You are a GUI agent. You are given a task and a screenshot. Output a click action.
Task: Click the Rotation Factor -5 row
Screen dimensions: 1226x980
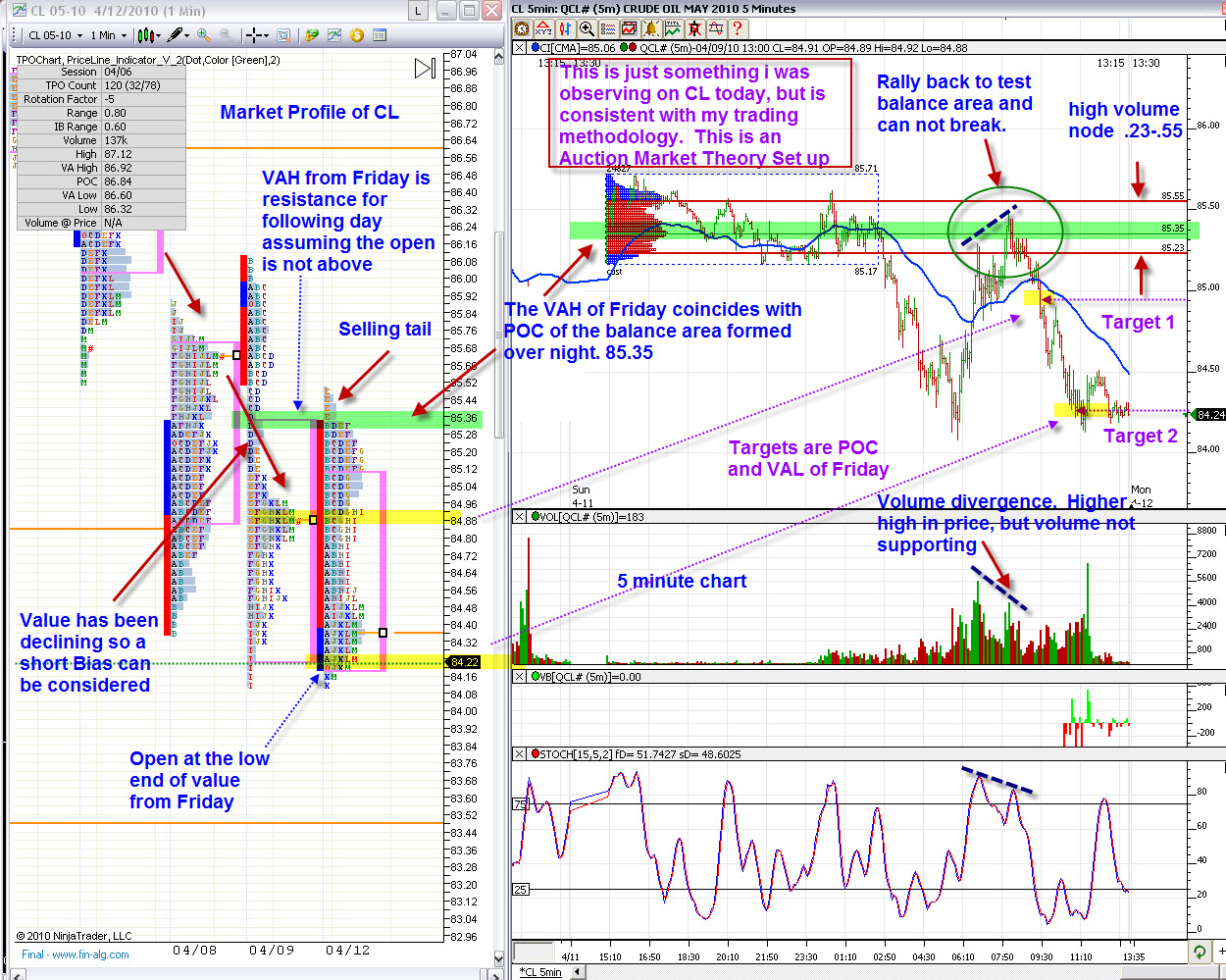101,99
